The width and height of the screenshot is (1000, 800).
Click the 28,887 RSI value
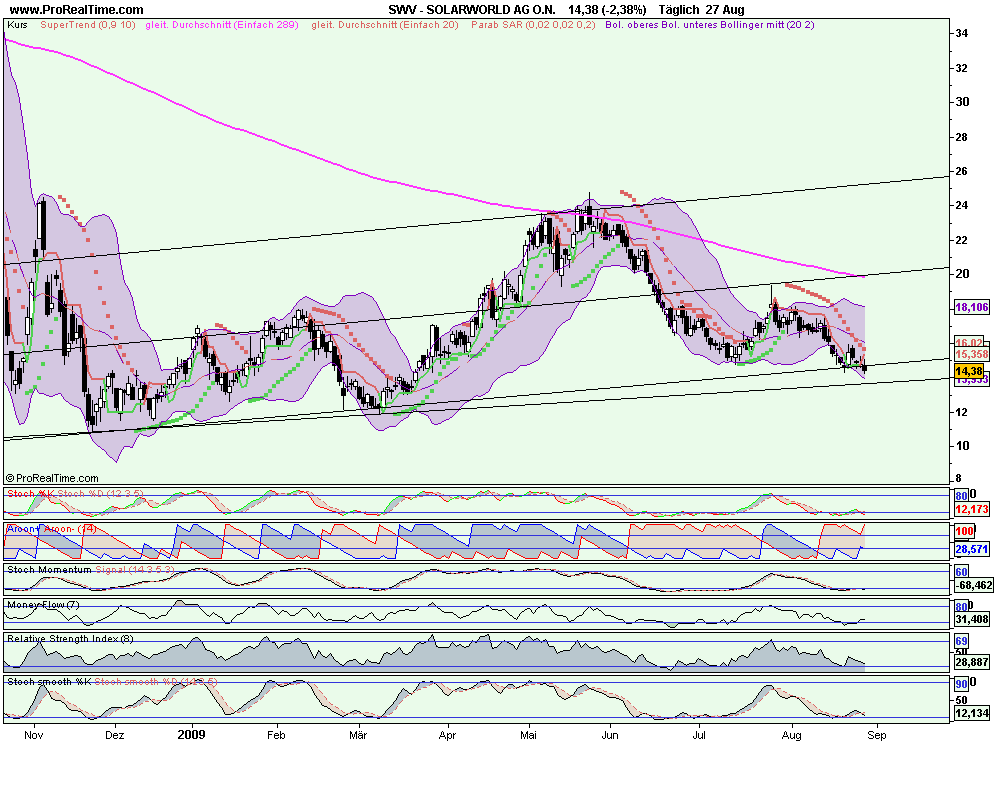pos(971,662)
